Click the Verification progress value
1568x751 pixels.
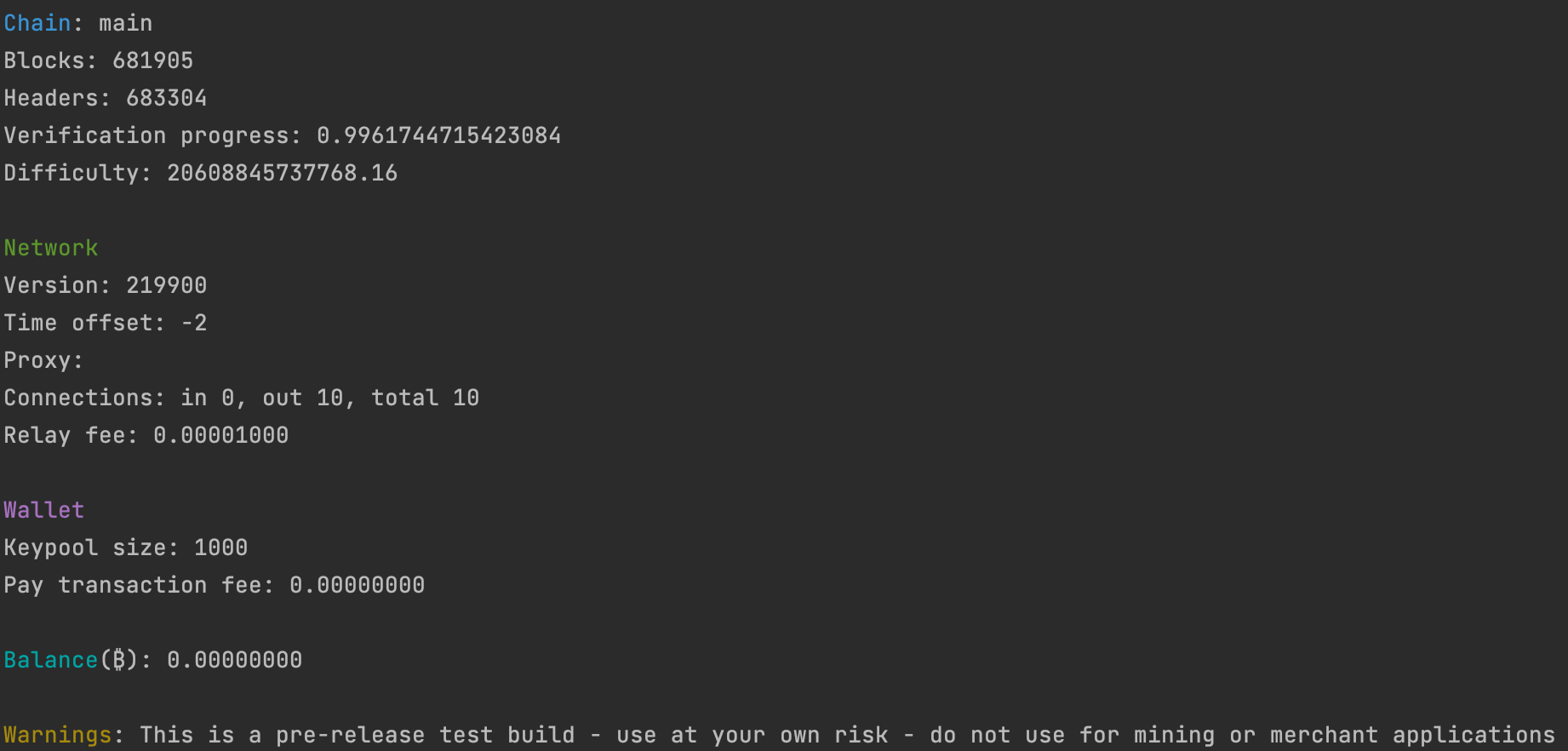438,135
